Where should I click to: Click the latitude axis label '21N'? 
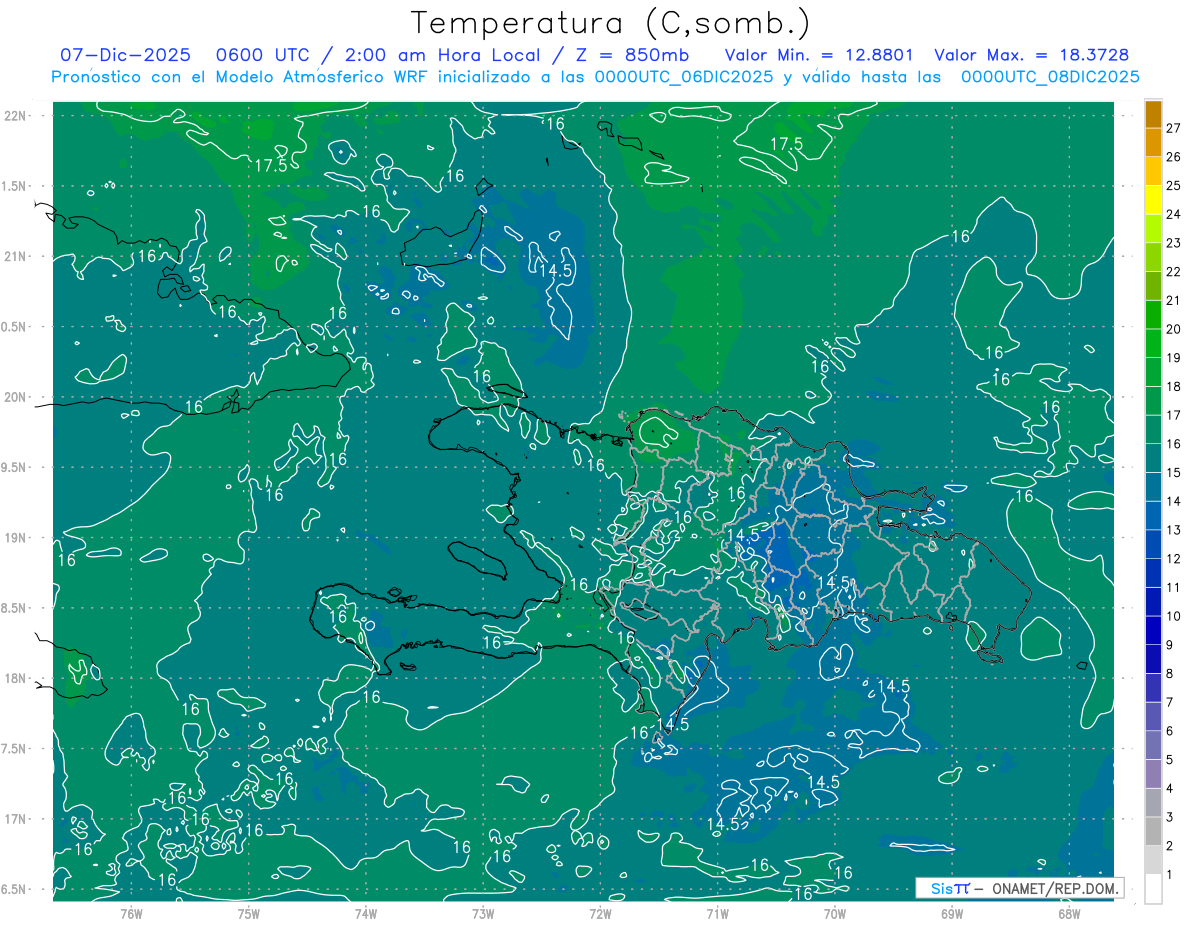(x=15, y=256)
